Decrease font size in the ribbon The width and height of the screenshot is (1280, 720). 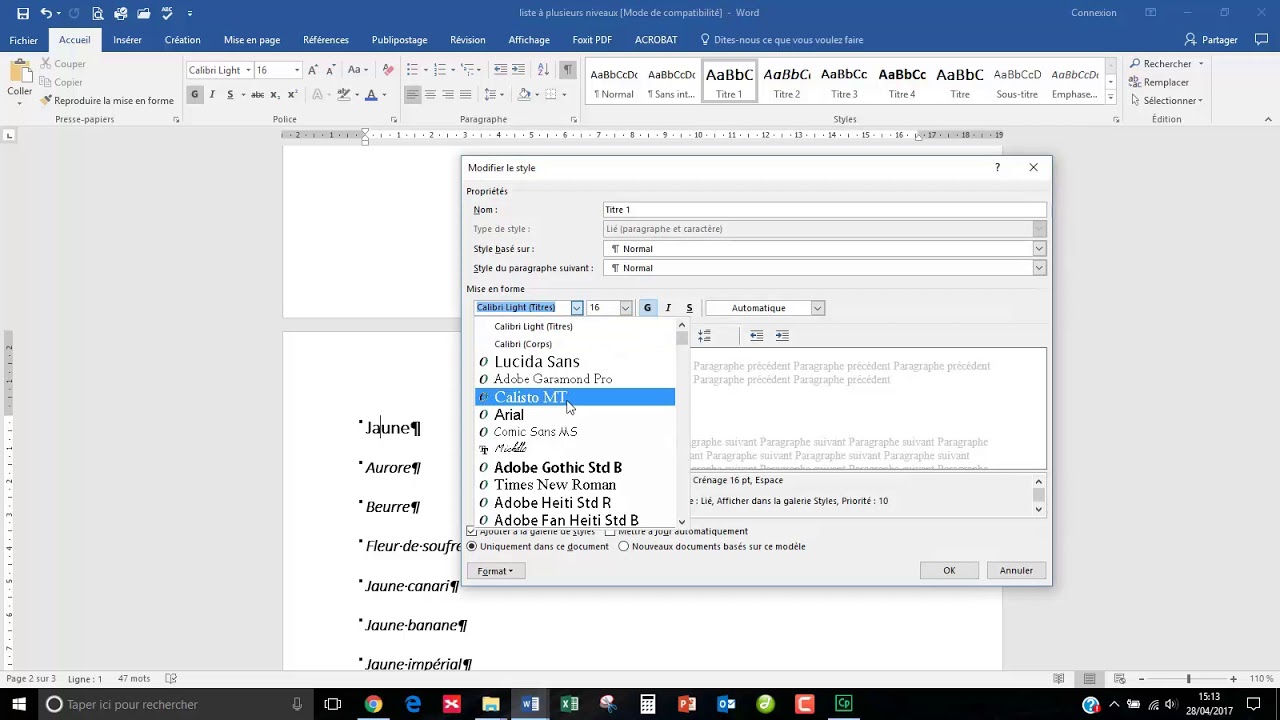click(329, 70)
